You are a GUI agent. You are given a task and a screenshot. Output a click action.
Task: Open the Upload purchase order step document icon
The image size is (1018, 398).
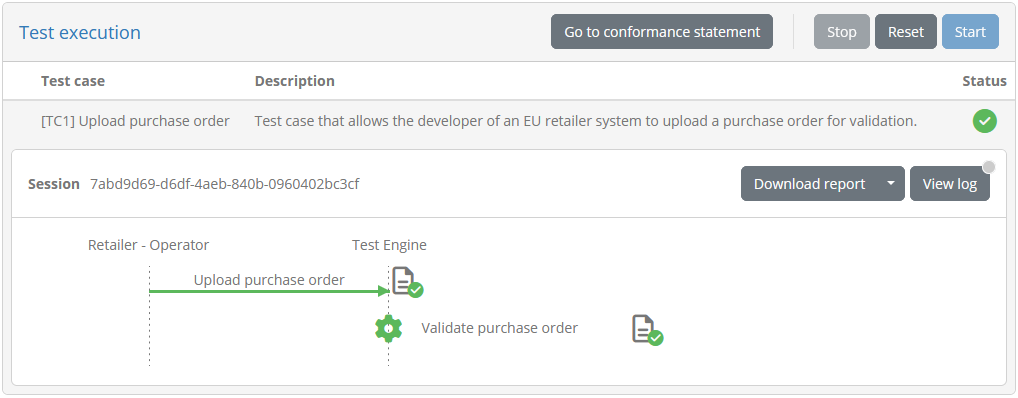tap(406, 282)
